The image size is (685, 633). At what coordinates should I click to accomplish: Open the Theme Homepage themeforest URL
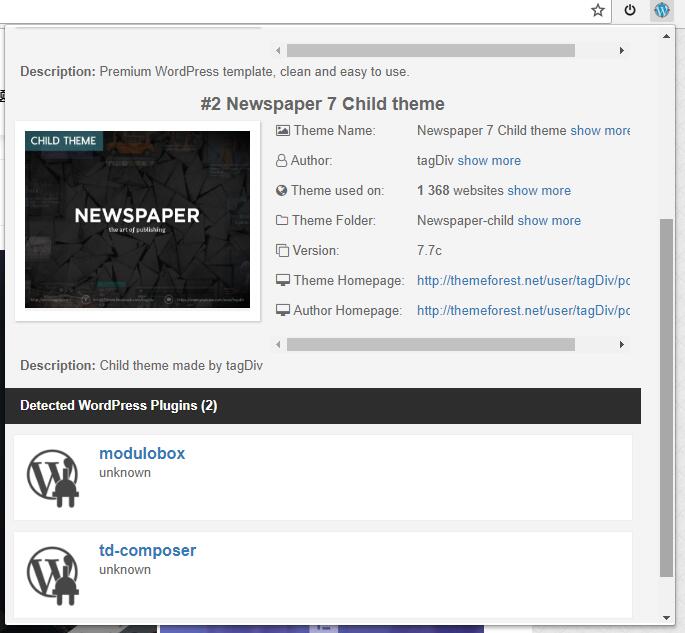pyautogui.click(x=523, y=281)
